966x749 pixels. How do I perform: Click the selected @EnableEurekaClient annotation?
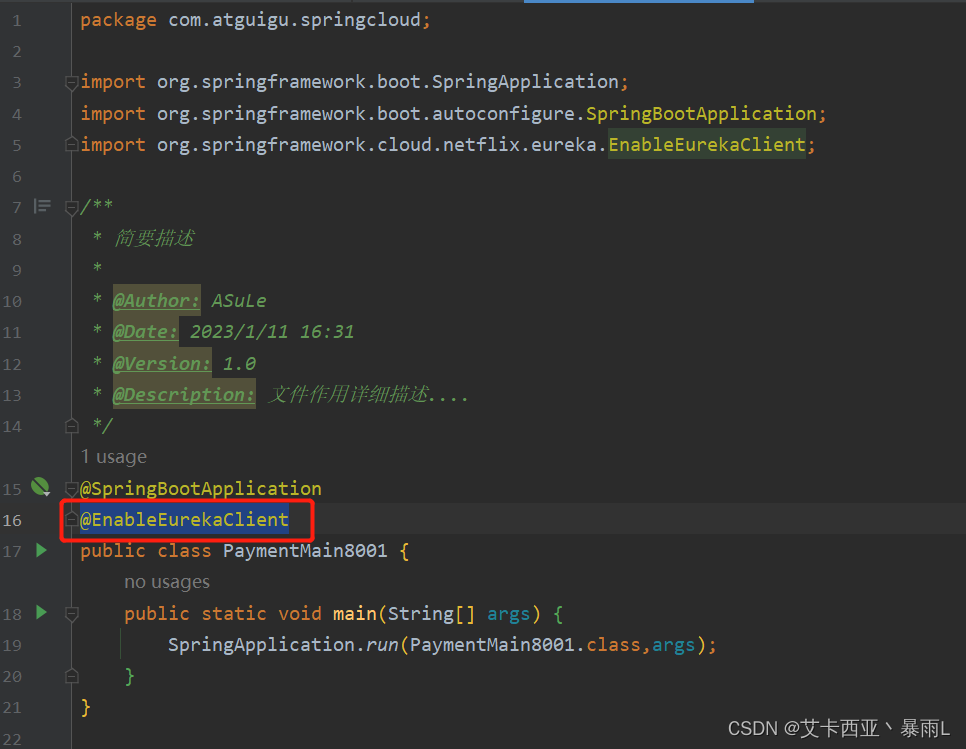184,520
